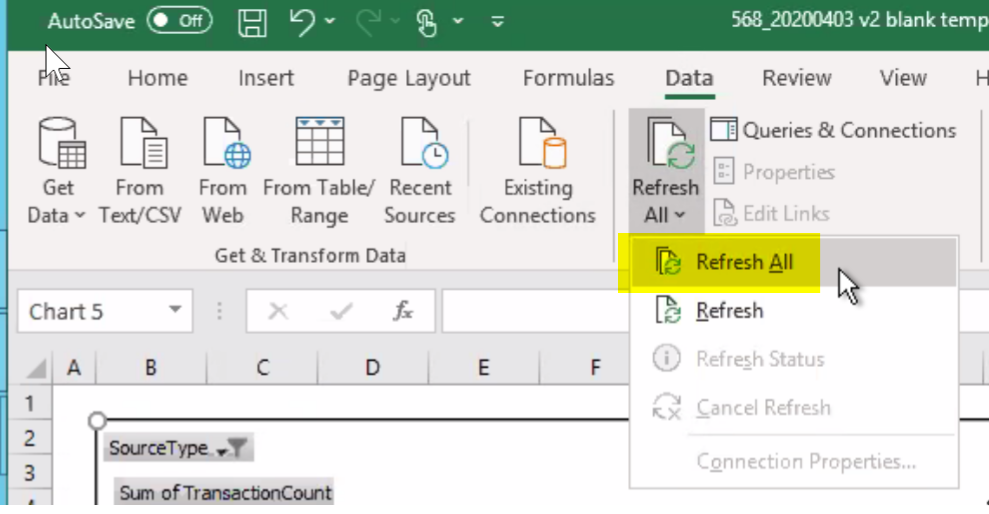
Task: Open the Name Box dropdown arrow
Action: click(175, 310)
